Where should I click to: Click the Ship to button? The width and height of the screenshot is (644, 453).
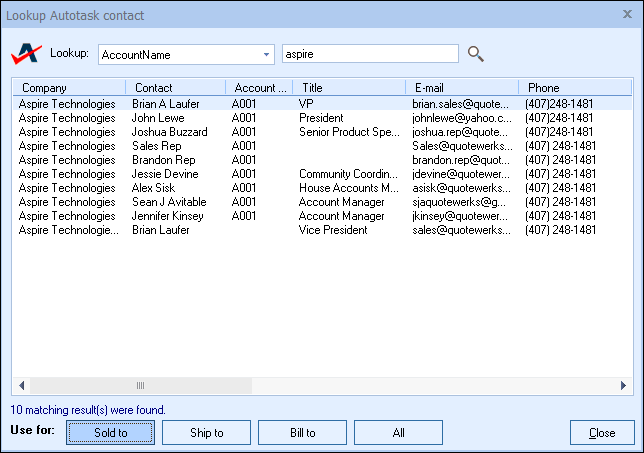tap(206, 433)
